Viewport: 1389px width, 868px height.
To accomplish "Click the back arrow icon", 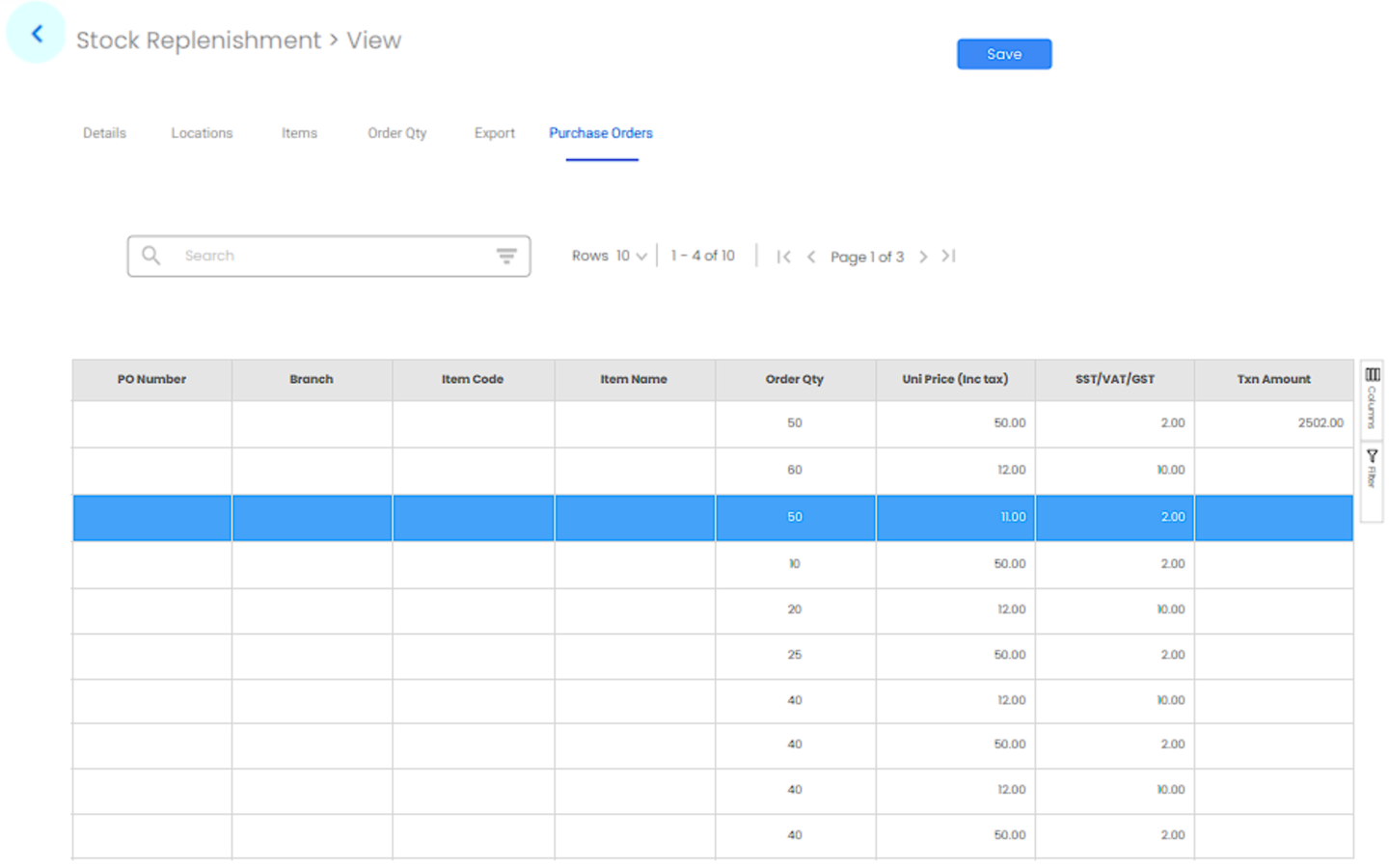I will (x=37, y=35).
